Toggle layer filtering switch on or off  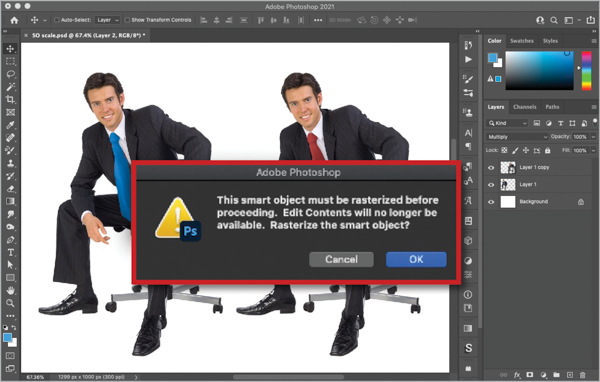[x=595, y=122]
